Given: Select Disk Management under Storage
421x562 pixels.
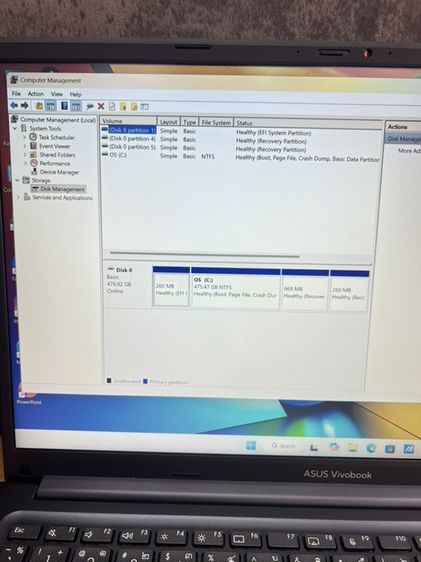Looking at the screenshot, I should click(x=62, y=189).
